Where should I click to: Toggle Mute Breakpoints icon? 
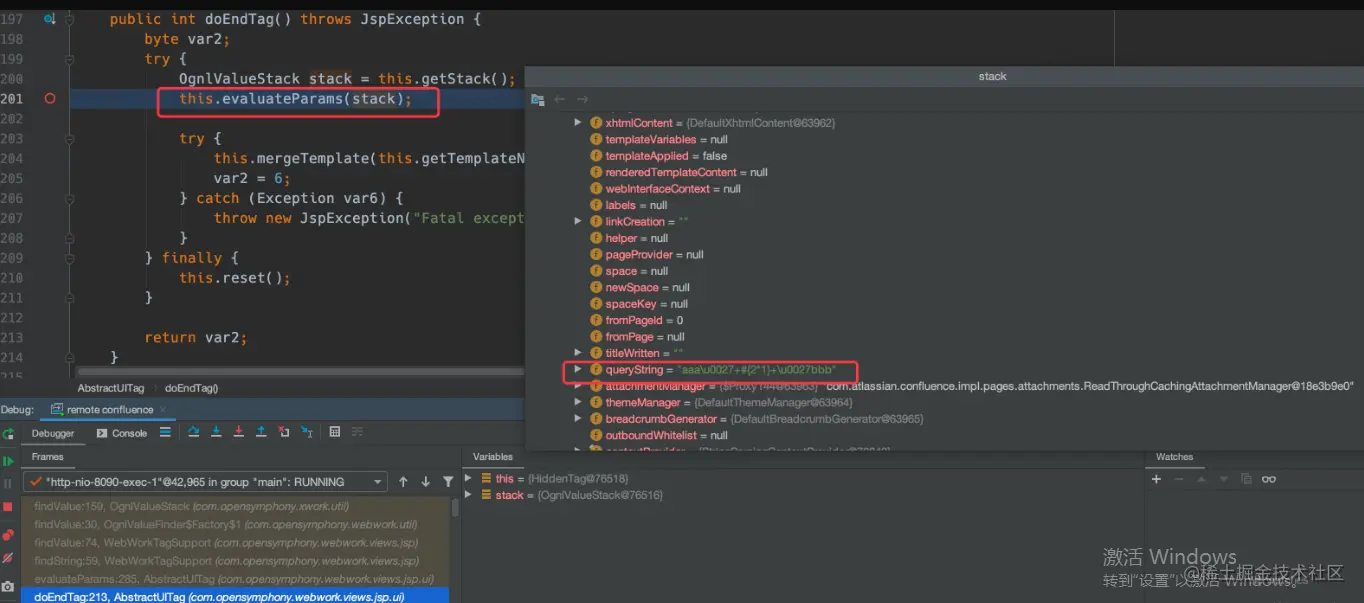click(x=8, y=558)
